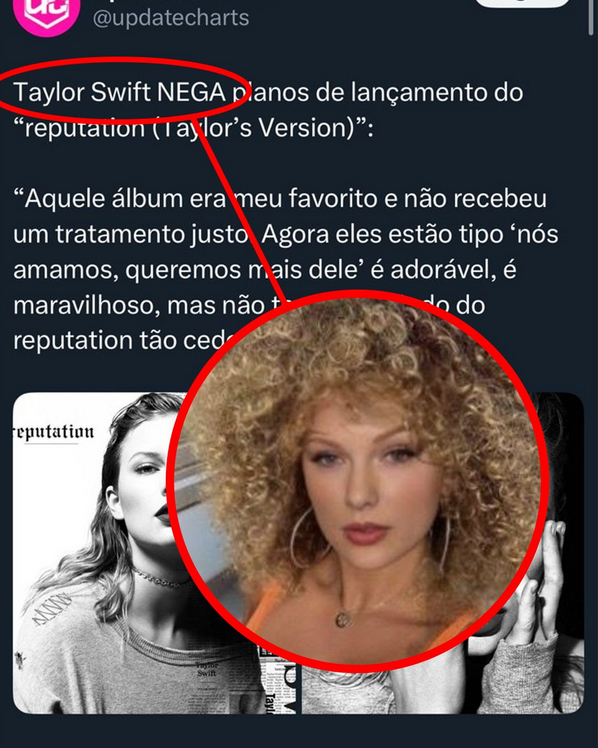The width and height of the screenshot is (598, 748).
Task: Click the choker necklace on the album cover
Action: (161, 577)
